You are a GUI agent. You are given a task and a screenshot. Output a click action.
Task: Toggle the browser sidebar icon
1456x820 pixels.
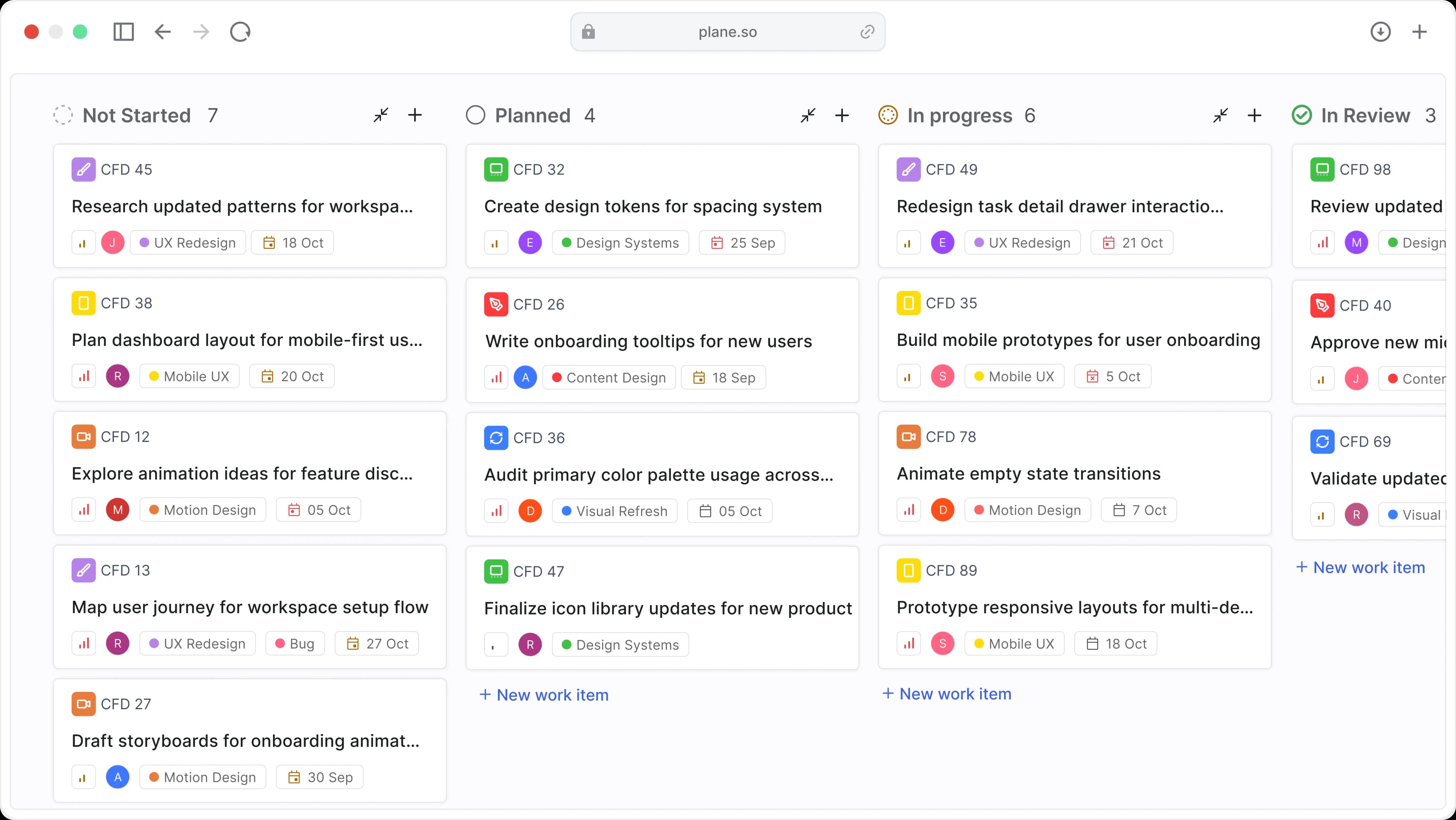click(x=124, y=31)
